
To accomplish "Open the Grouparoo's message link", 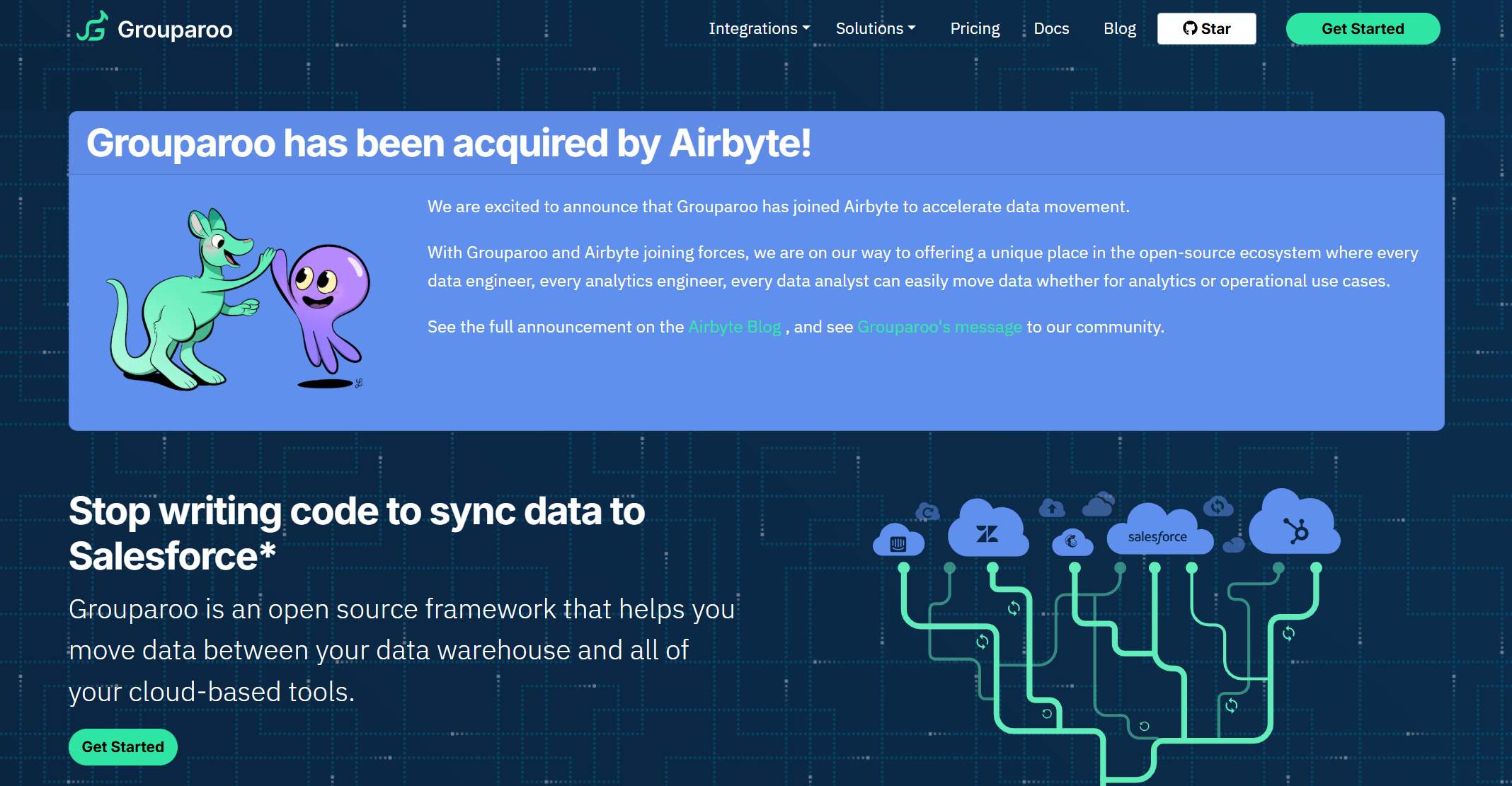I will (x=939, y=327).
